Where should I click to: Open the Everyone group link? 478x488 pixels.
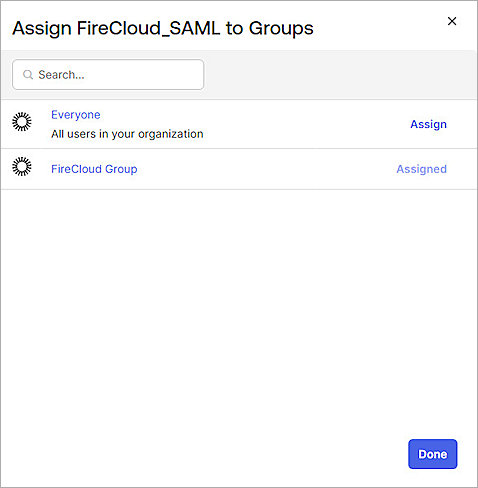[76, 115]
